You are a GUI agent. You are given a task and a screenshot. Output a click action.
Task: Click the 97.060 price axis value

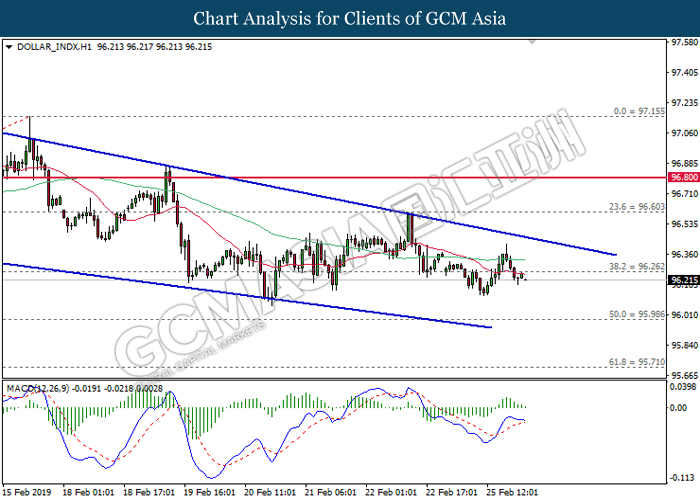tap(685, 133)
